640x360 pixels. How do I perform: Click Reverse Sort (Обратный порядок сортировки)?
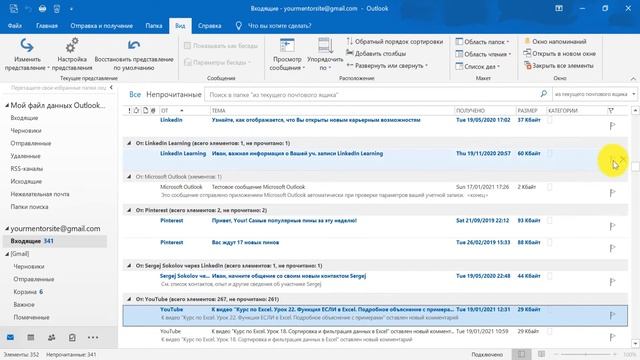[395, 41]
